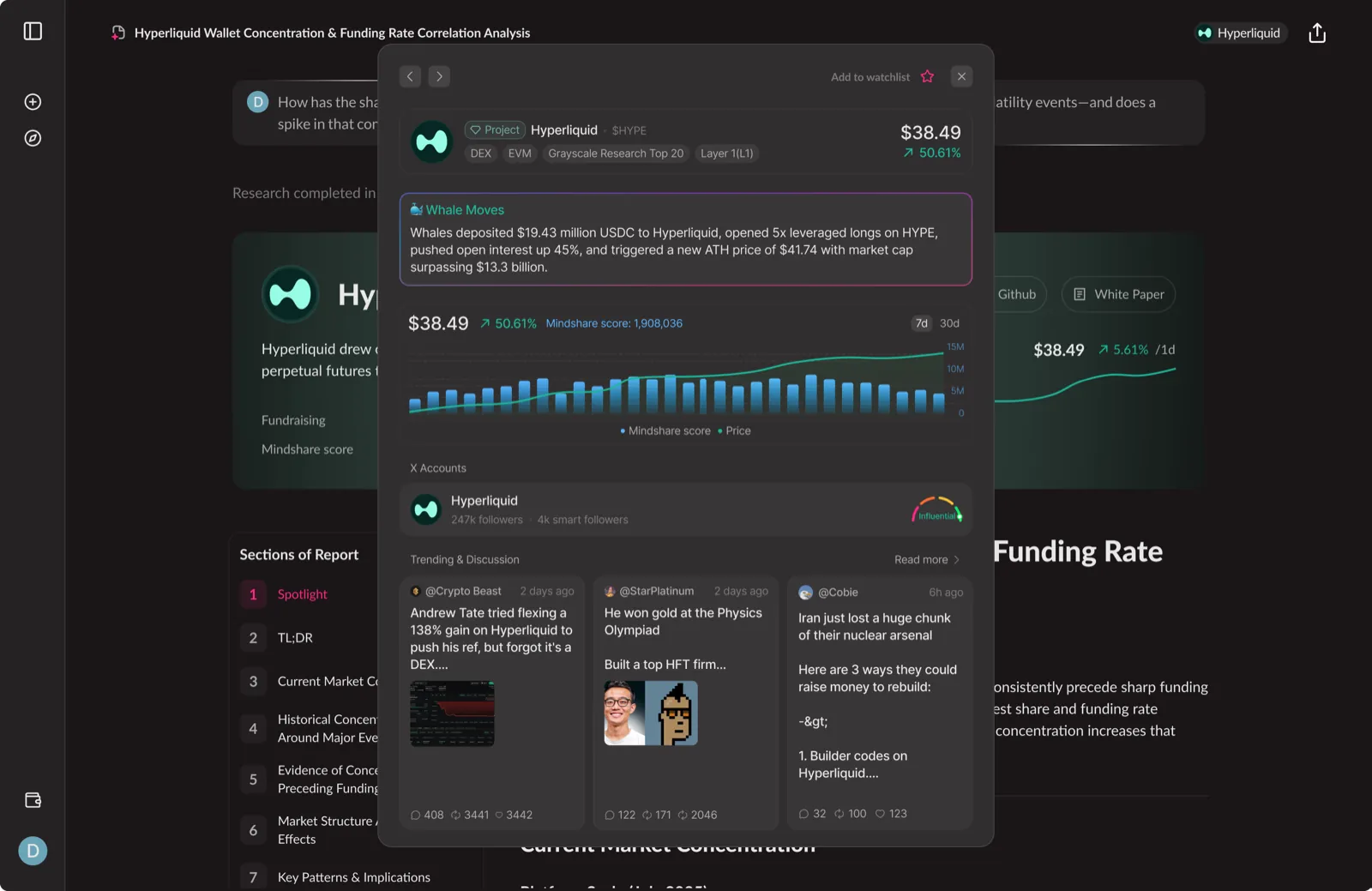Image resolution: width=1372 pixels, height=891 pixels.
Task: Click @Cobie author name
Action: (838, 593)
